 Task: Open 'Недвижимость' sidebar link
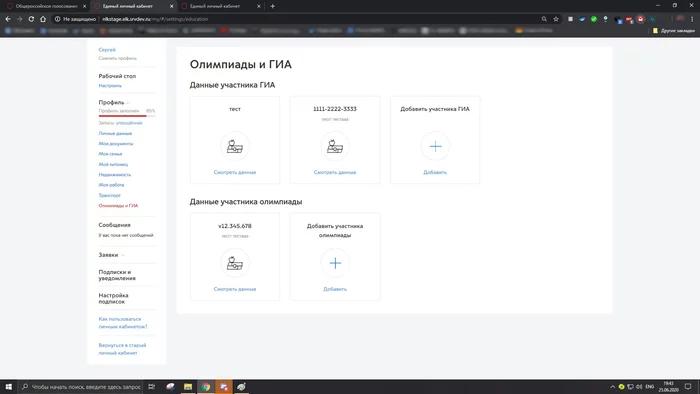[115, 174]
